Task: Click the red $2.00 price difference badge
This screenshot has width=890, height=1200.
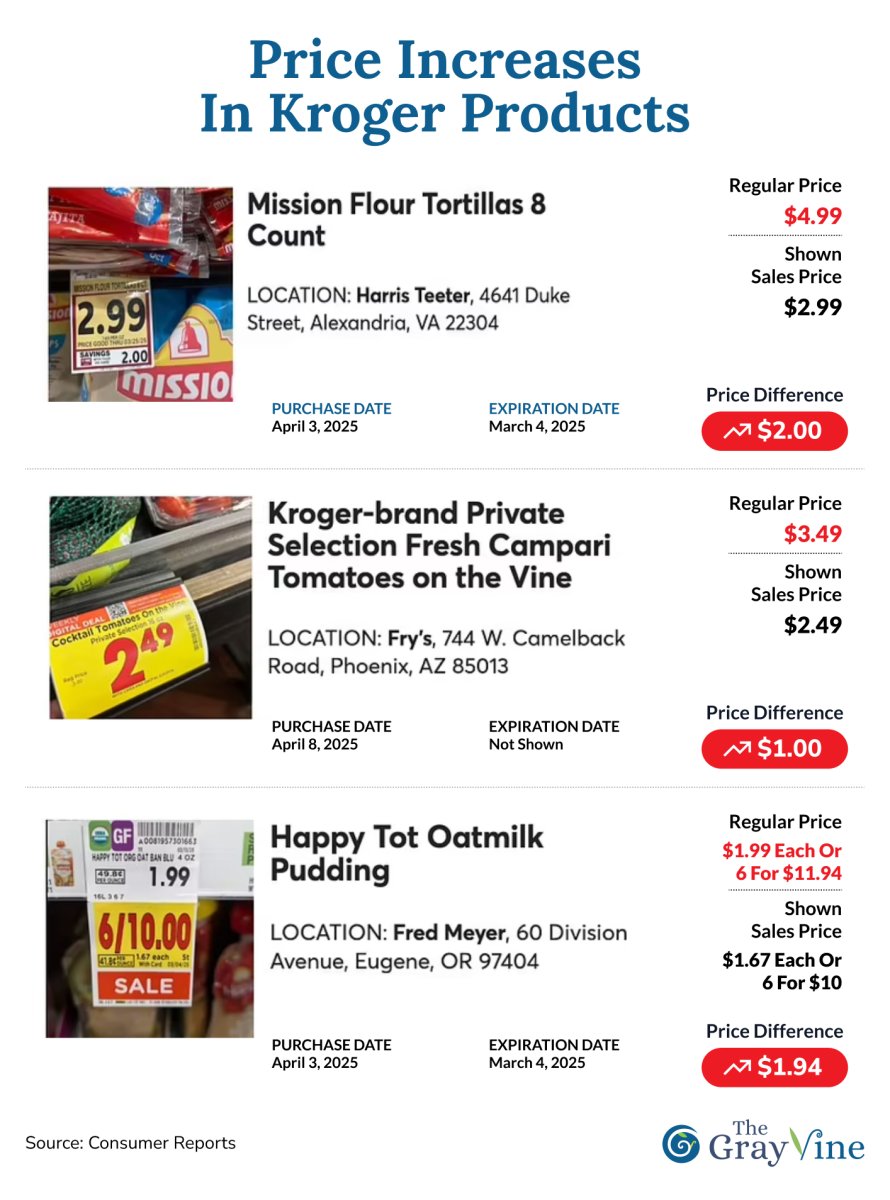Action: pyautogui.click(x=774, y=431)
